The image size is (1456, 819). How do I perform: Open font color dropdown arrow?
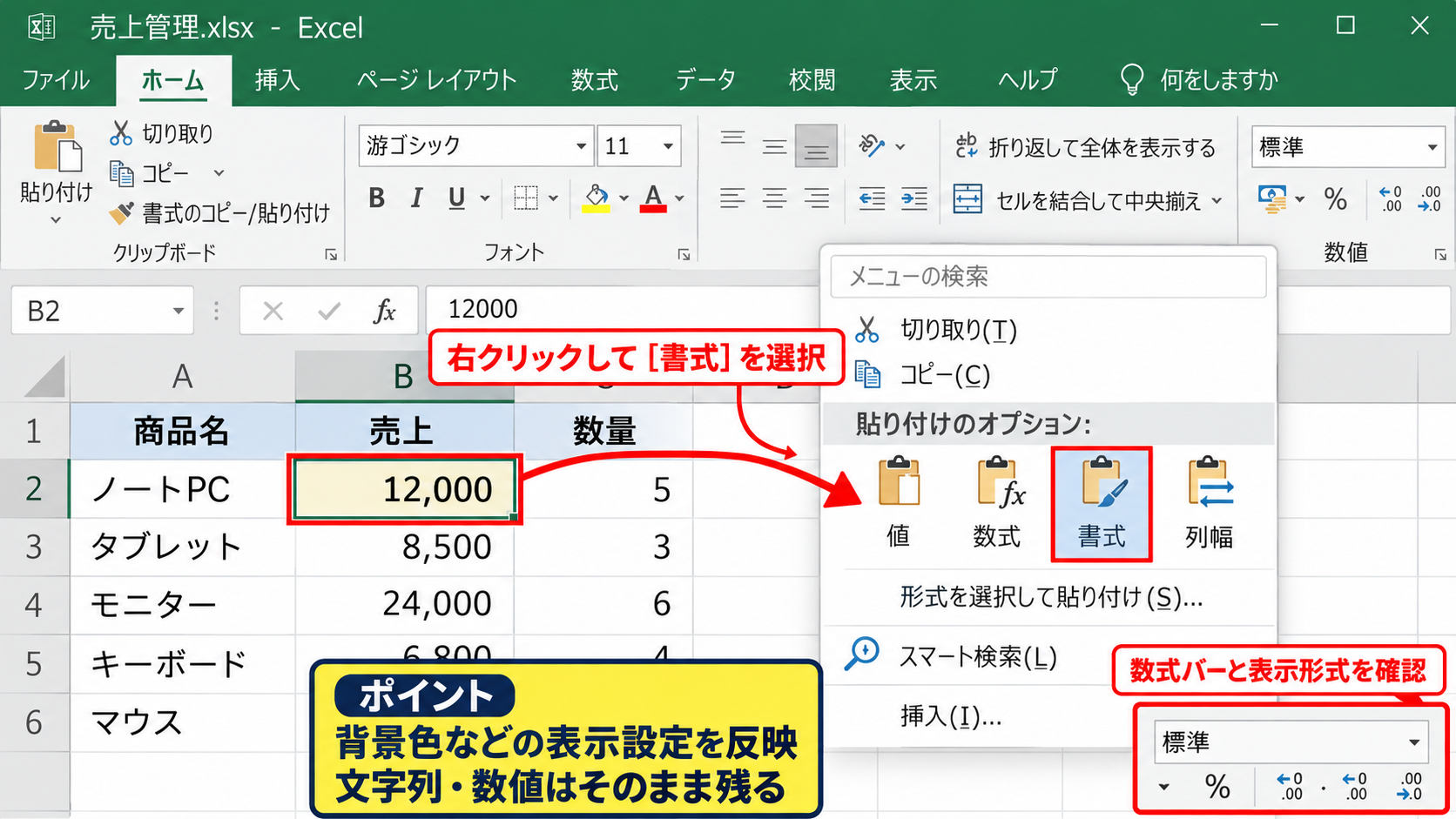tap(679, 198)
